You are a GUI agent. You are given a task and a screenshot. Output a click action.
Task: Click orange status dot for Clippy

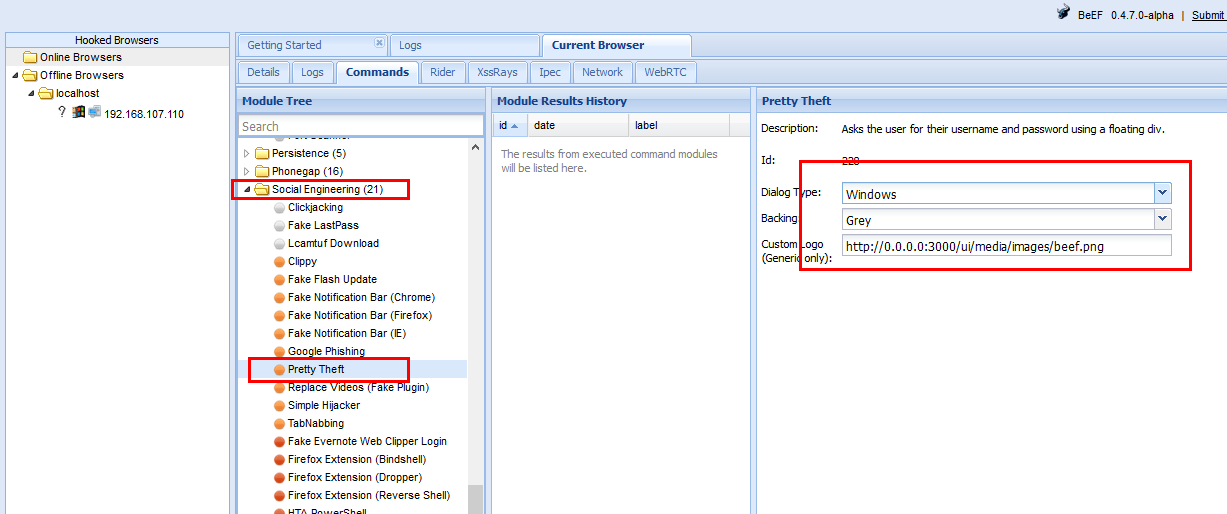pyautogui.click(x=279, y=261)
